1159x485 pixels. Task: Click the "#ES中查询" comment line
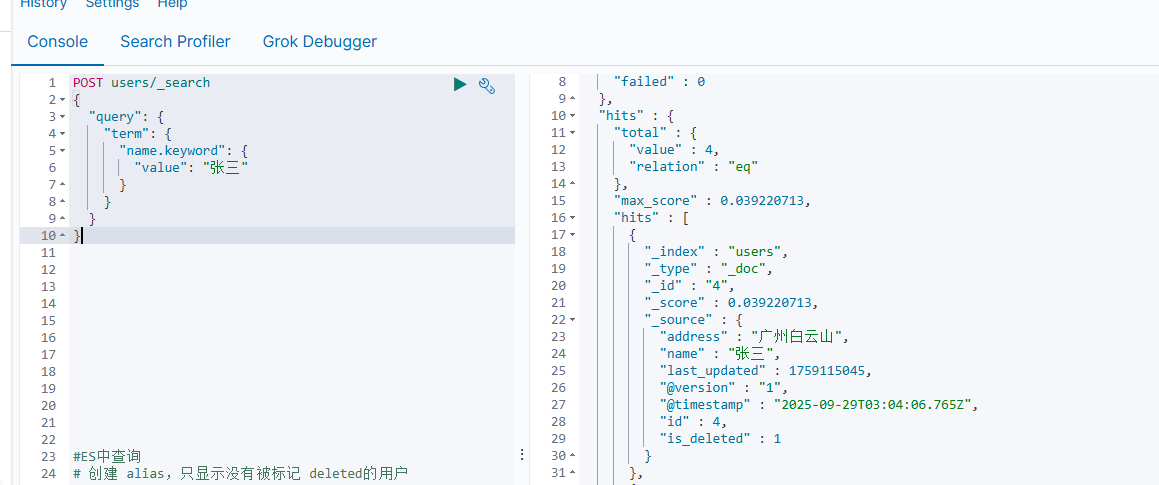(x=107, y=457)
